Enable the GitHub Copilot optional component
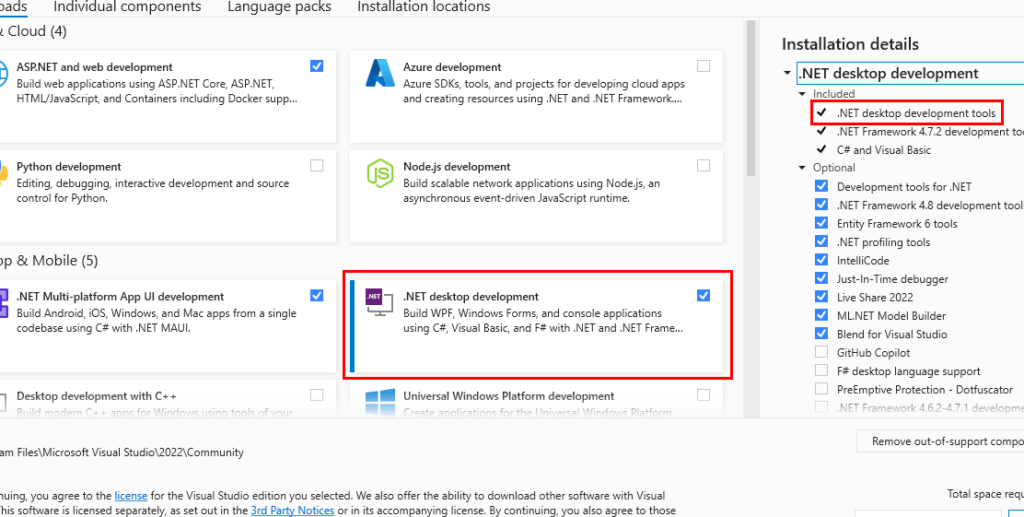The image size is (1024, 517). pos(821,352)
